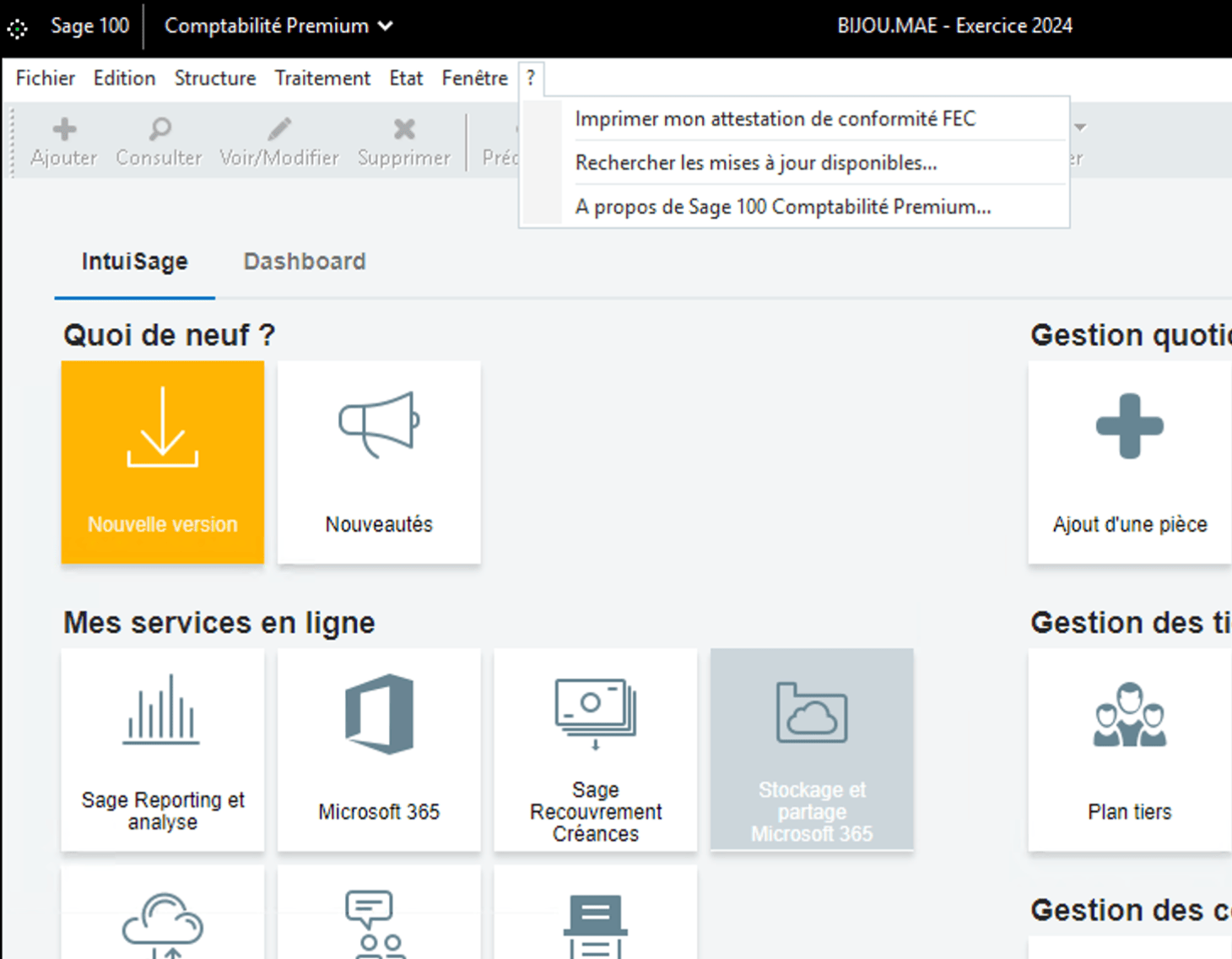
Task: Open the Sage Recouvrement Créances tile
Action: (596, 750)
